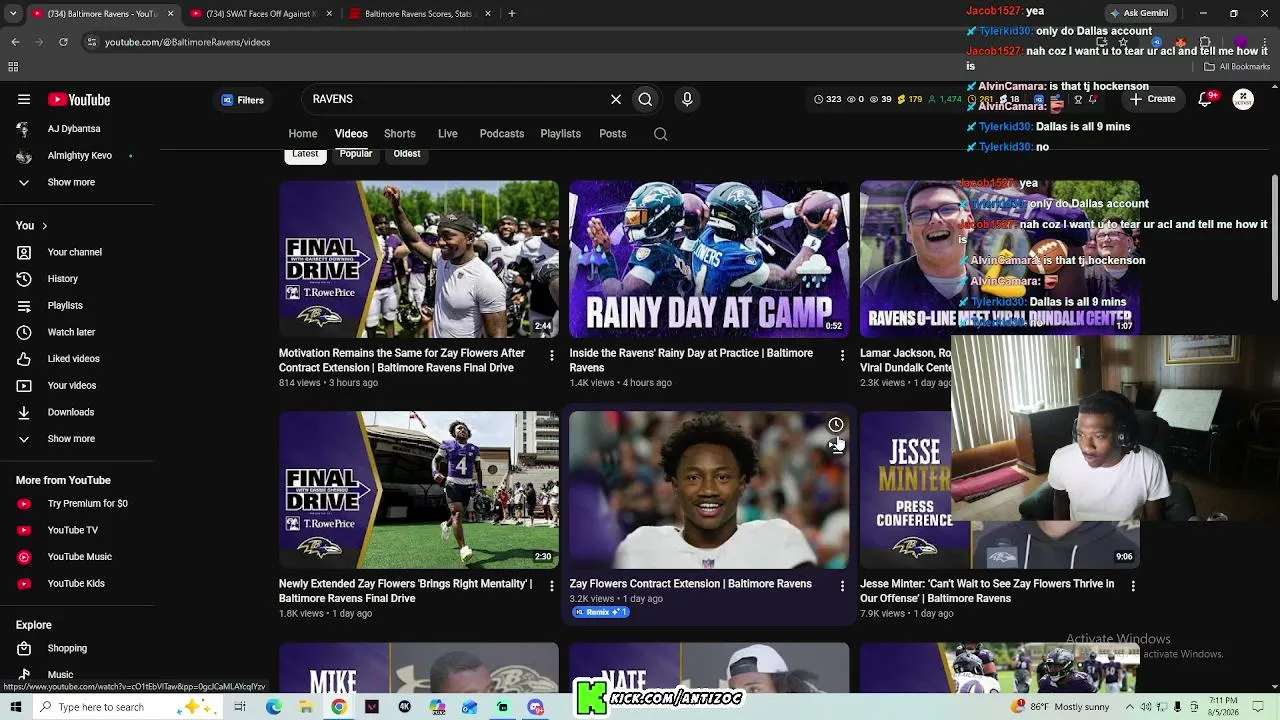Viewport: 1280px width, 720px height.
Task: Open a new Chrome tab
Action: pos(511,14)
